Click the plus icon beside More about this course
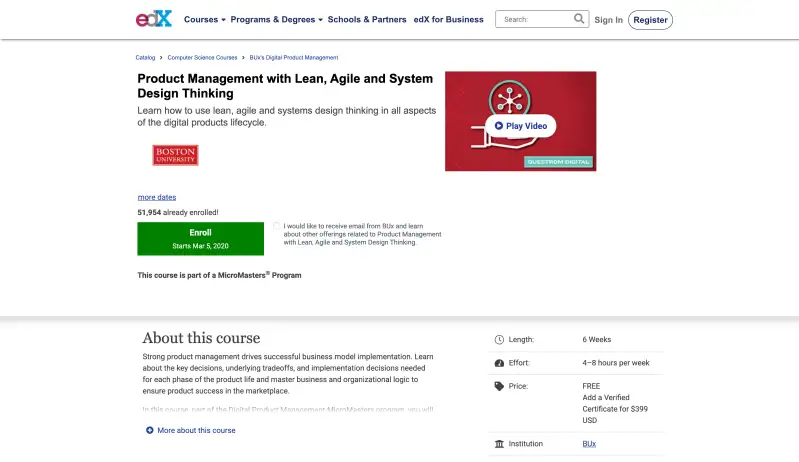 (x=149, y=430)
